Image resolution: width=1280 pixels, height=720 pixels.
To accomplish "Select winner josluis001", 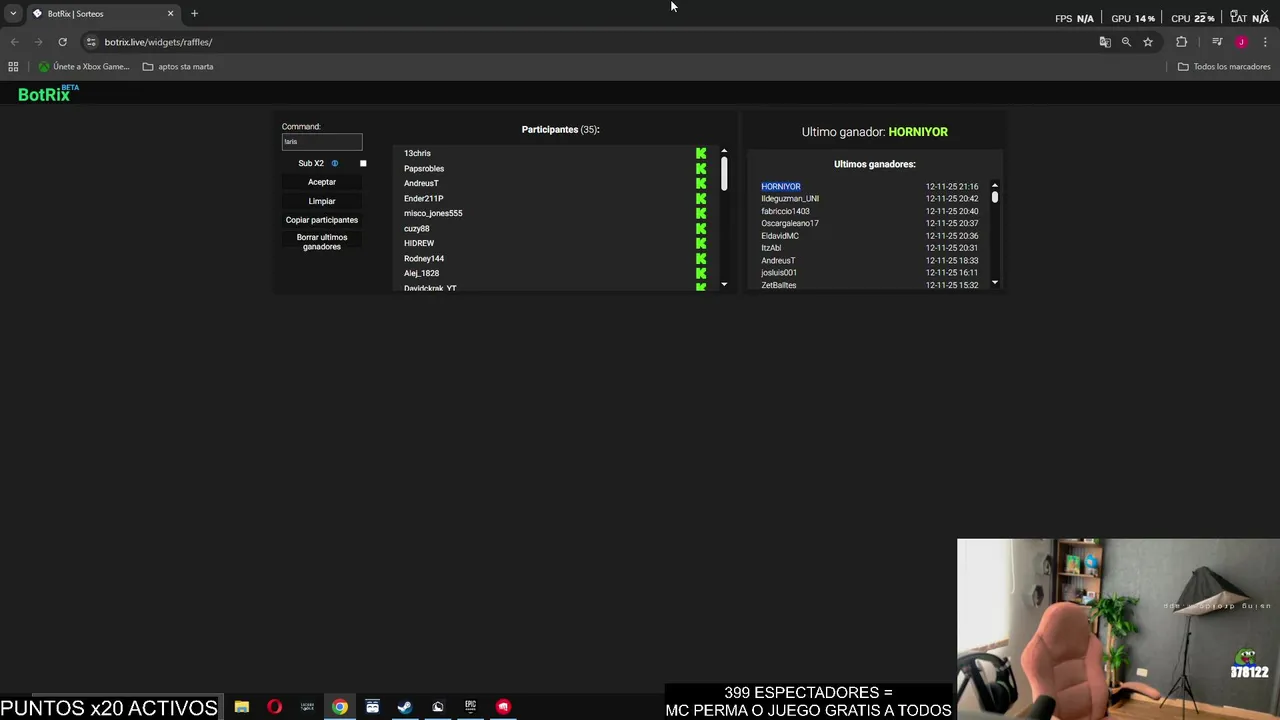I will tap(779, 272).
